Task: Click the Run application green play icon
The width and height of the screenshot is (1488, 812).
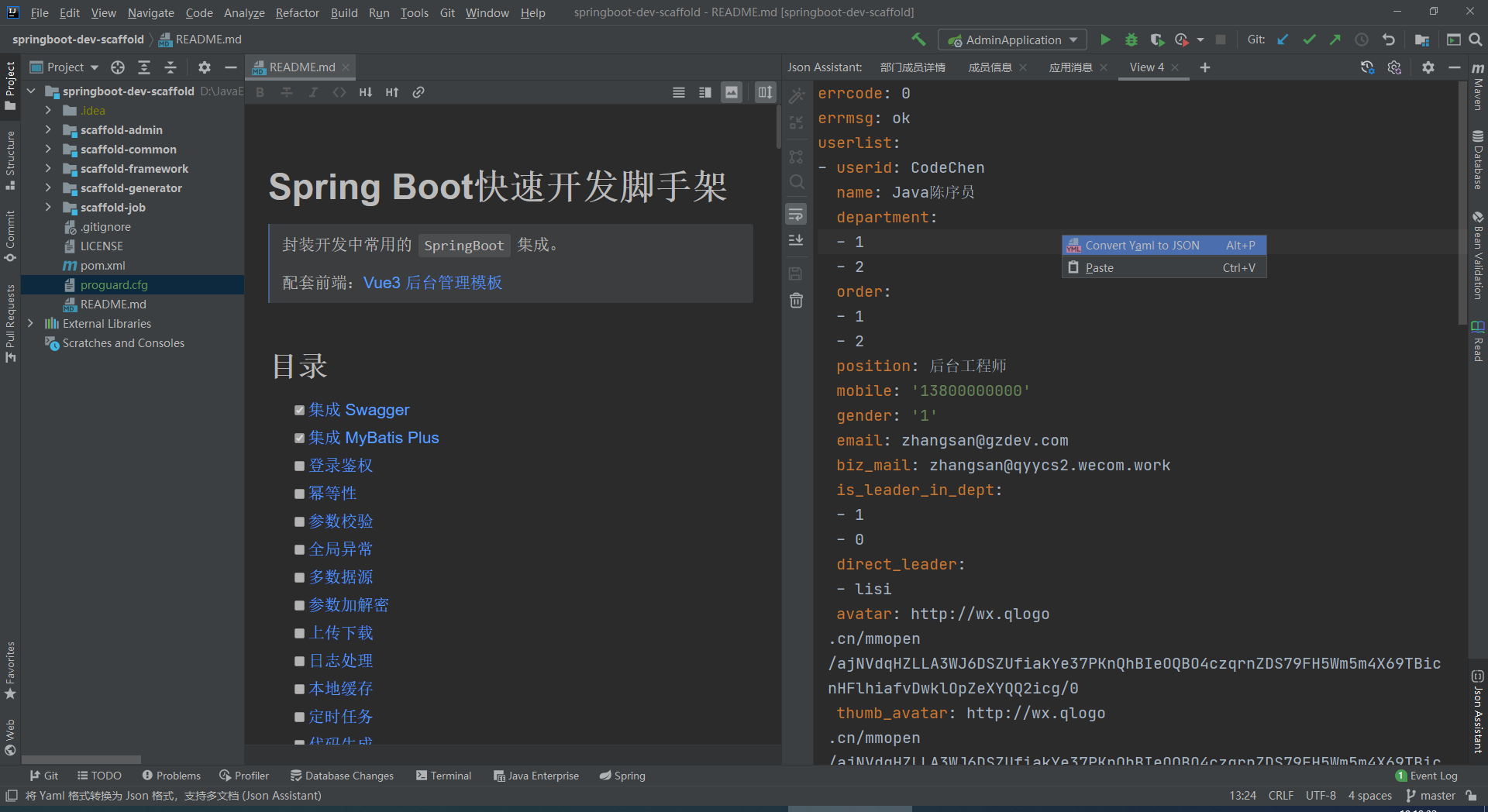Action: pos(1105,40)
